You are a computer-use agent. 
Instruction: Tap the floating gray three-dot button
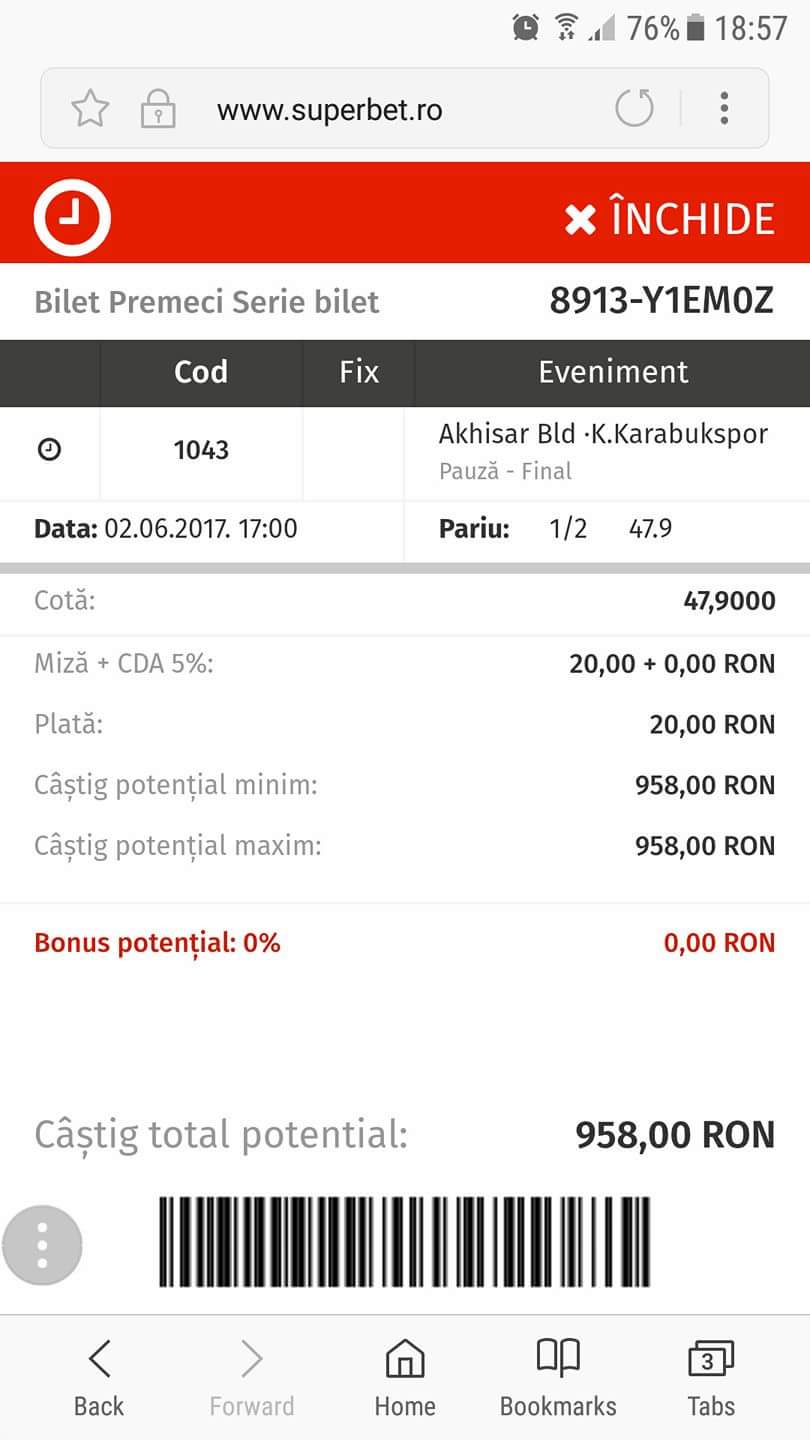coord(42,1245)
